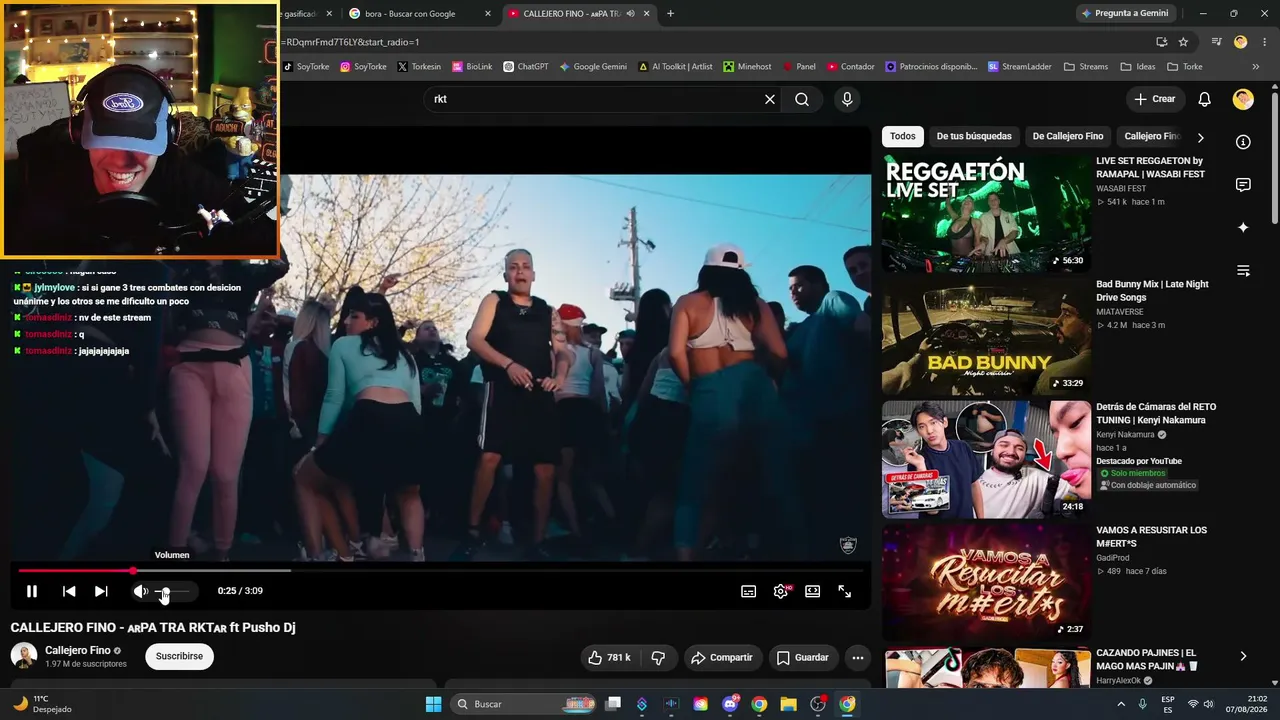Screen dimensions: 1280x720
Task: Mute the CALLEJERO FINO browser tab audio
Action: 630,14
